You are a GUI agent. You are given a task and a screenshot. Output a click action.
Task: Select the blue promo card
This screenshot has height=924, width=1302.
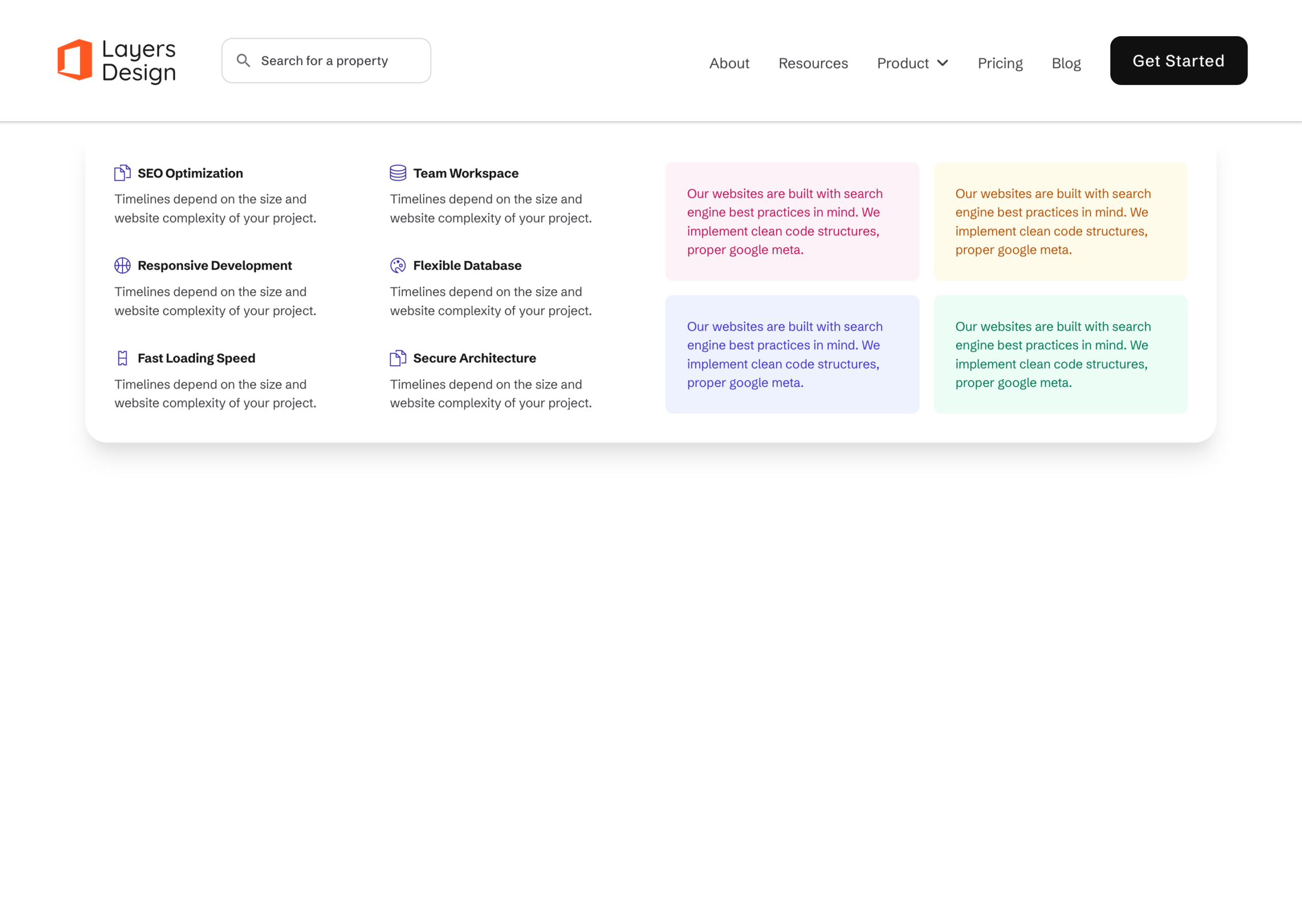point(792,354)
